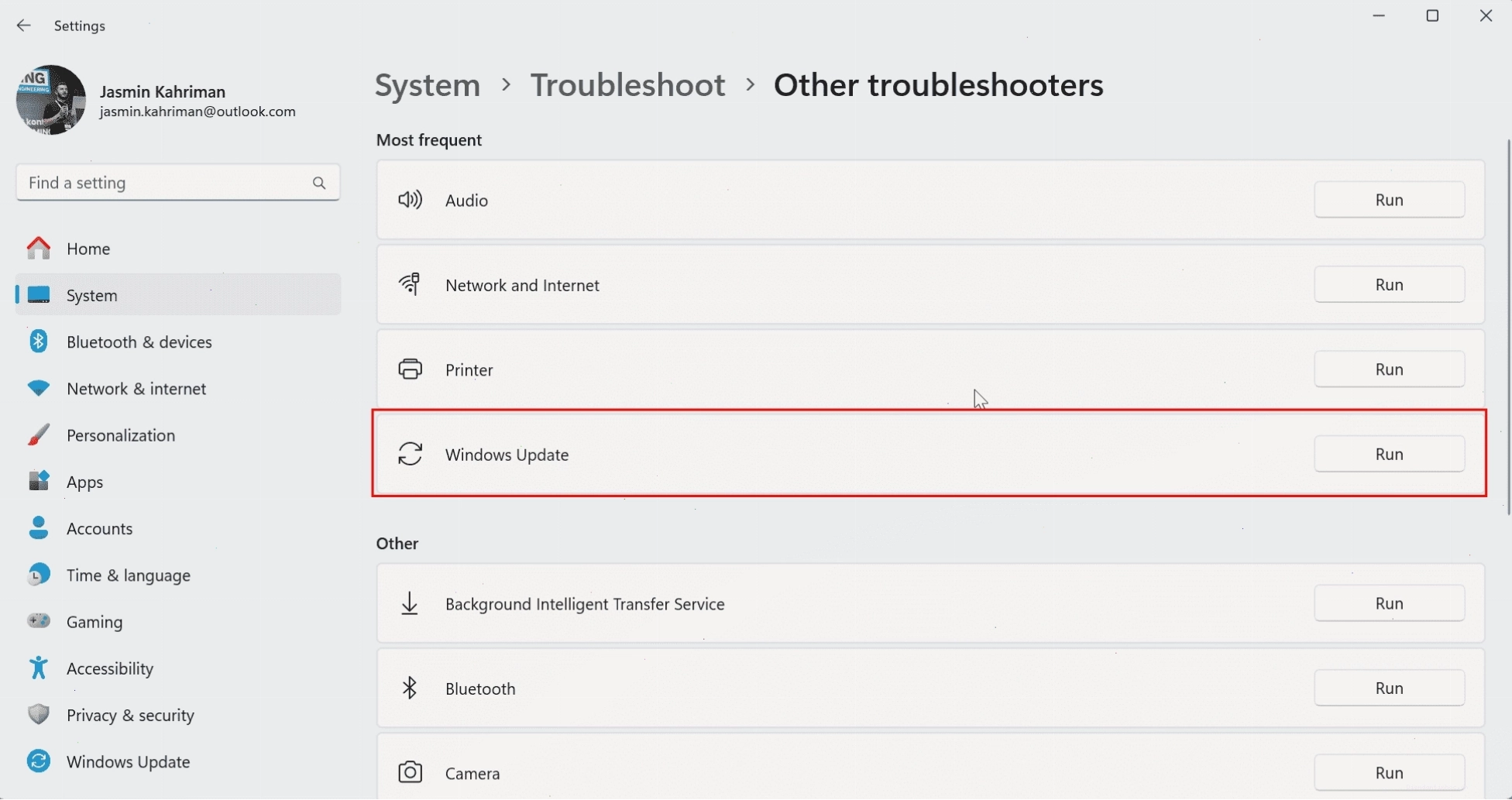Click the Camera icon in list
The height and width of the screenshot is (800, 1512).
click(x=410, y=772)
